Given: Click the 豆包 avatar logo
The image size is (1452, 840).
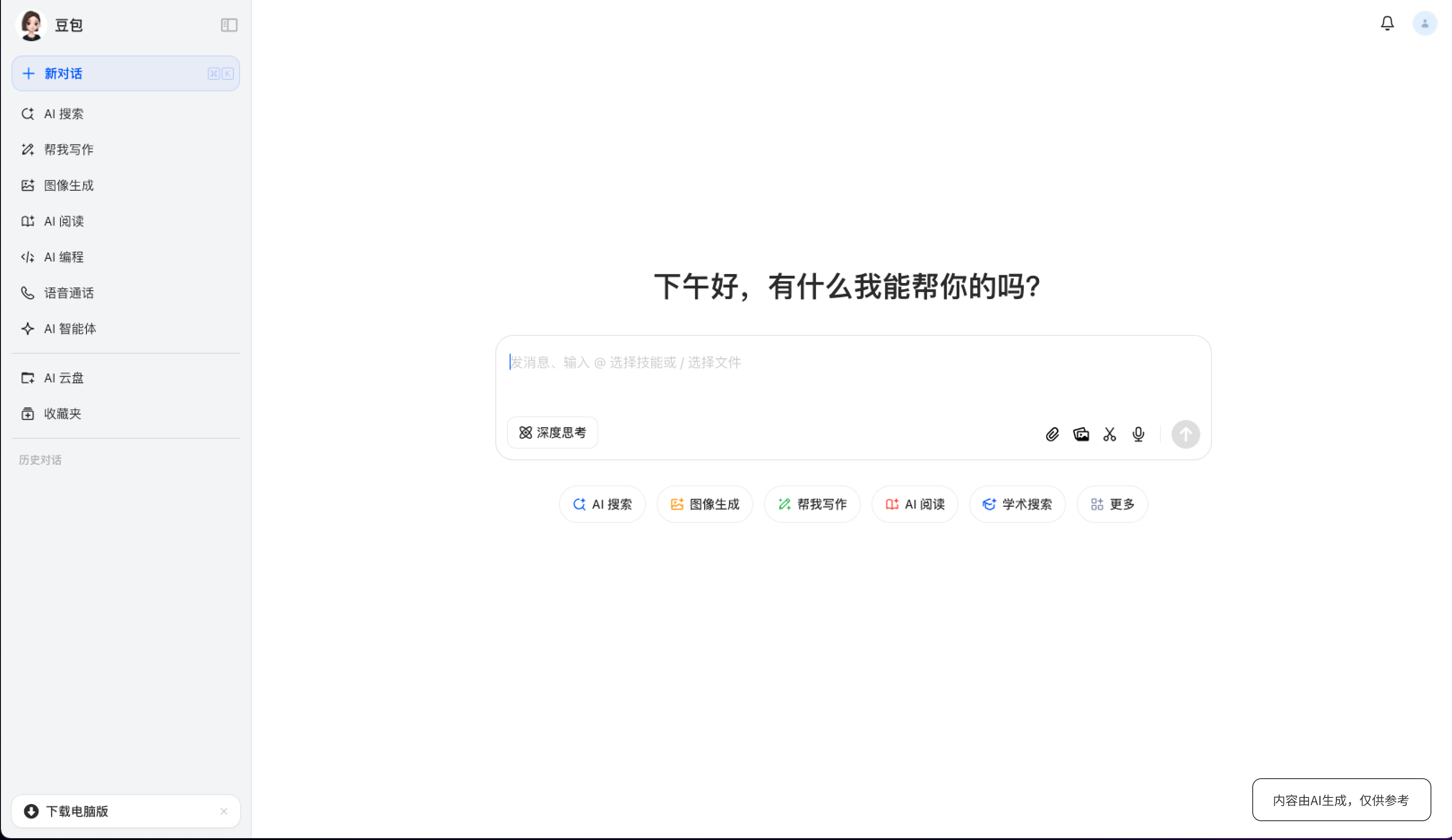Looking at the screenshot, I should 31,25.
